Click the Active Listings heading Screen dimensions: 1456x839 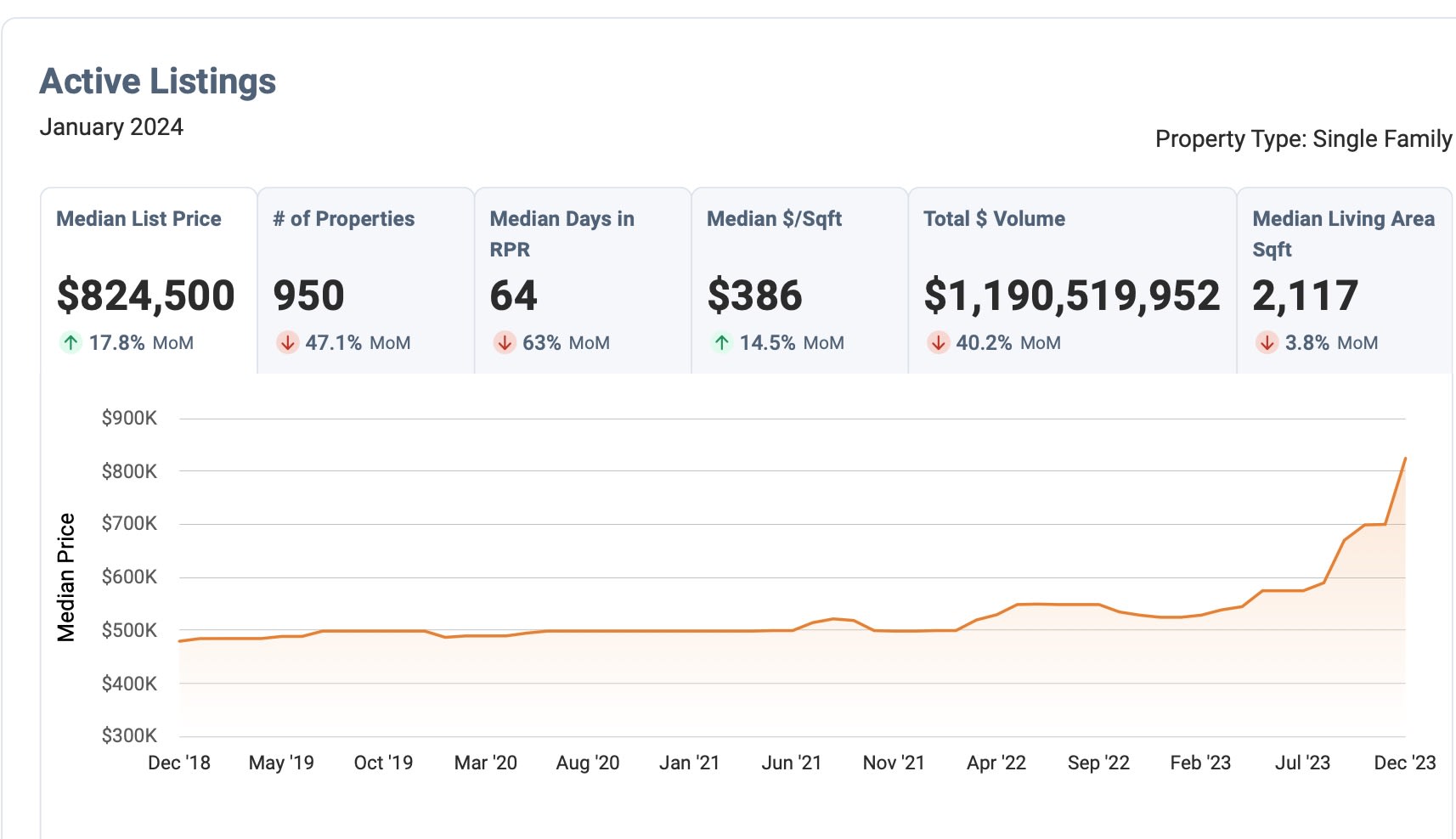tap(158, 82)
